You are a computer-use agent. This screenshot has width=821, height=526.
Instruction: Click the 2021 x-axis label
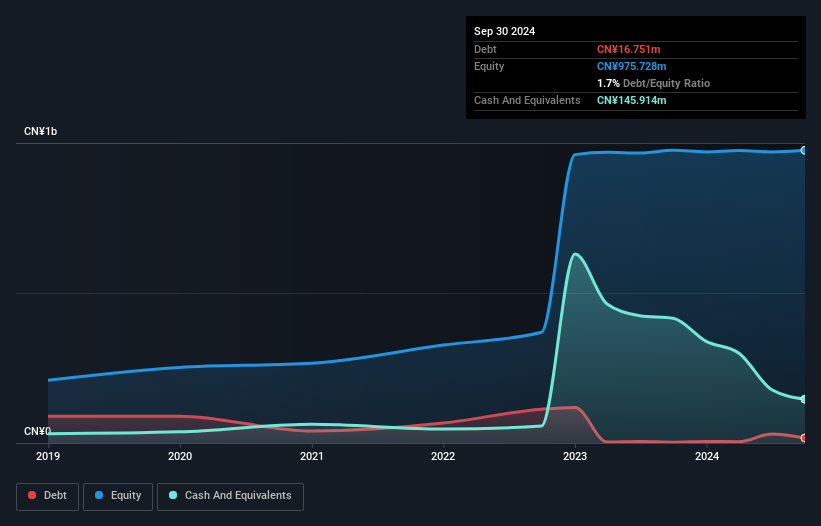(x=312, y=456)
